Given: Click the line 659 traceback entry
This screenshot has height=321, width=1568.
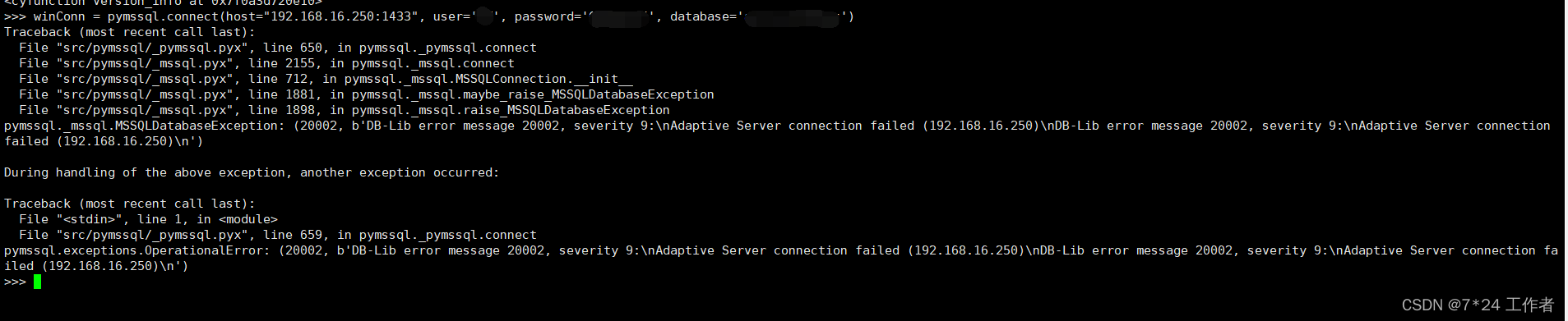Looking at the screenshot, I should pos(278,235).
